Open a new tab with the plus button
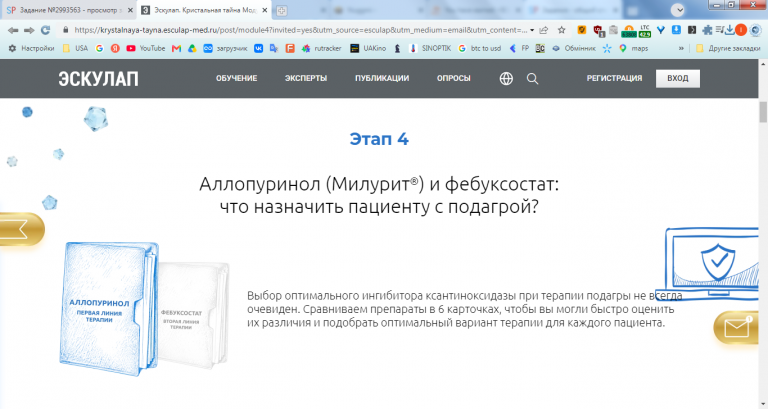 [x=282, y=10]
